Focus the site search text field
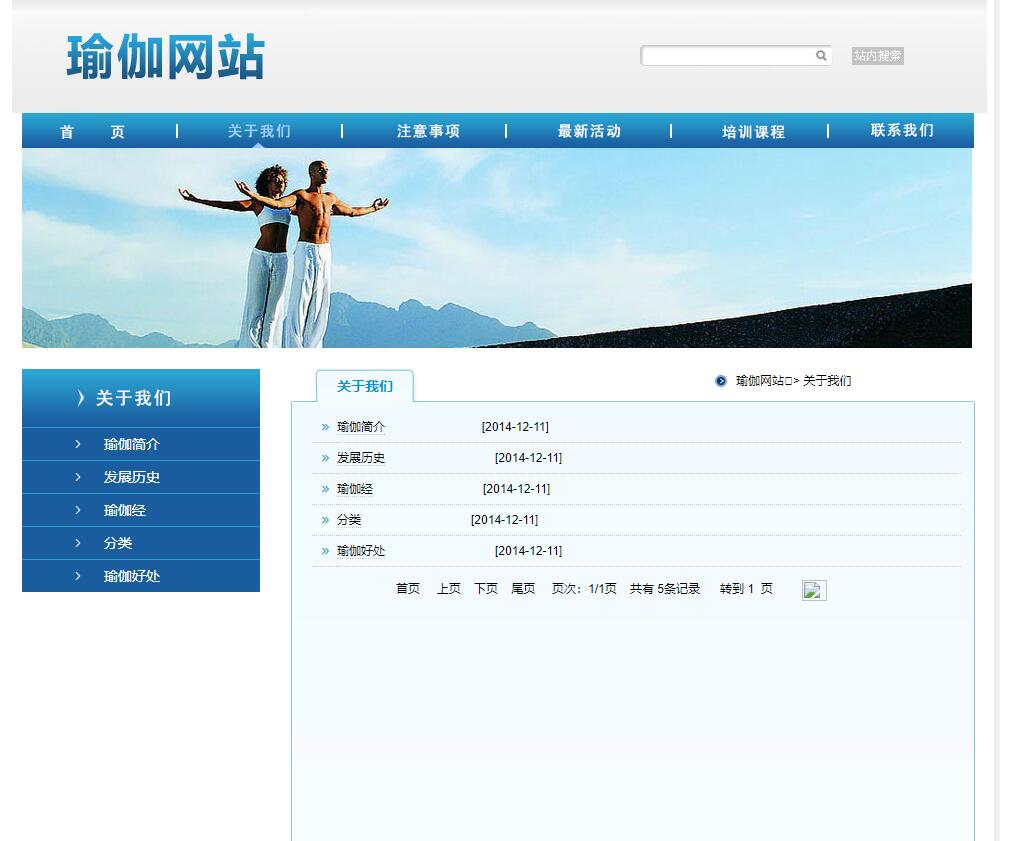1016x841 pixels. (728, 56)
